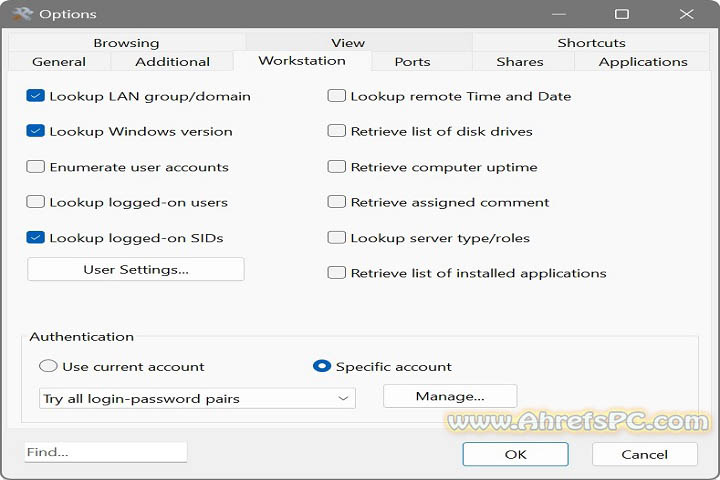Maximize the Options window

pyautogui.click(x=622, y=14)
